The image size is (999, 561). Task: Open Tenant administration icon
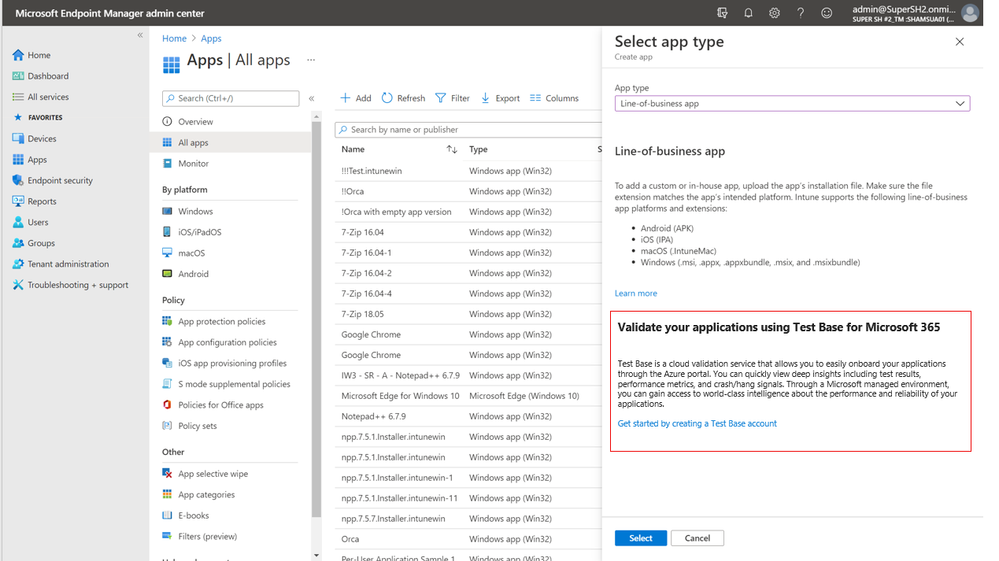click(x=18, y=264)
